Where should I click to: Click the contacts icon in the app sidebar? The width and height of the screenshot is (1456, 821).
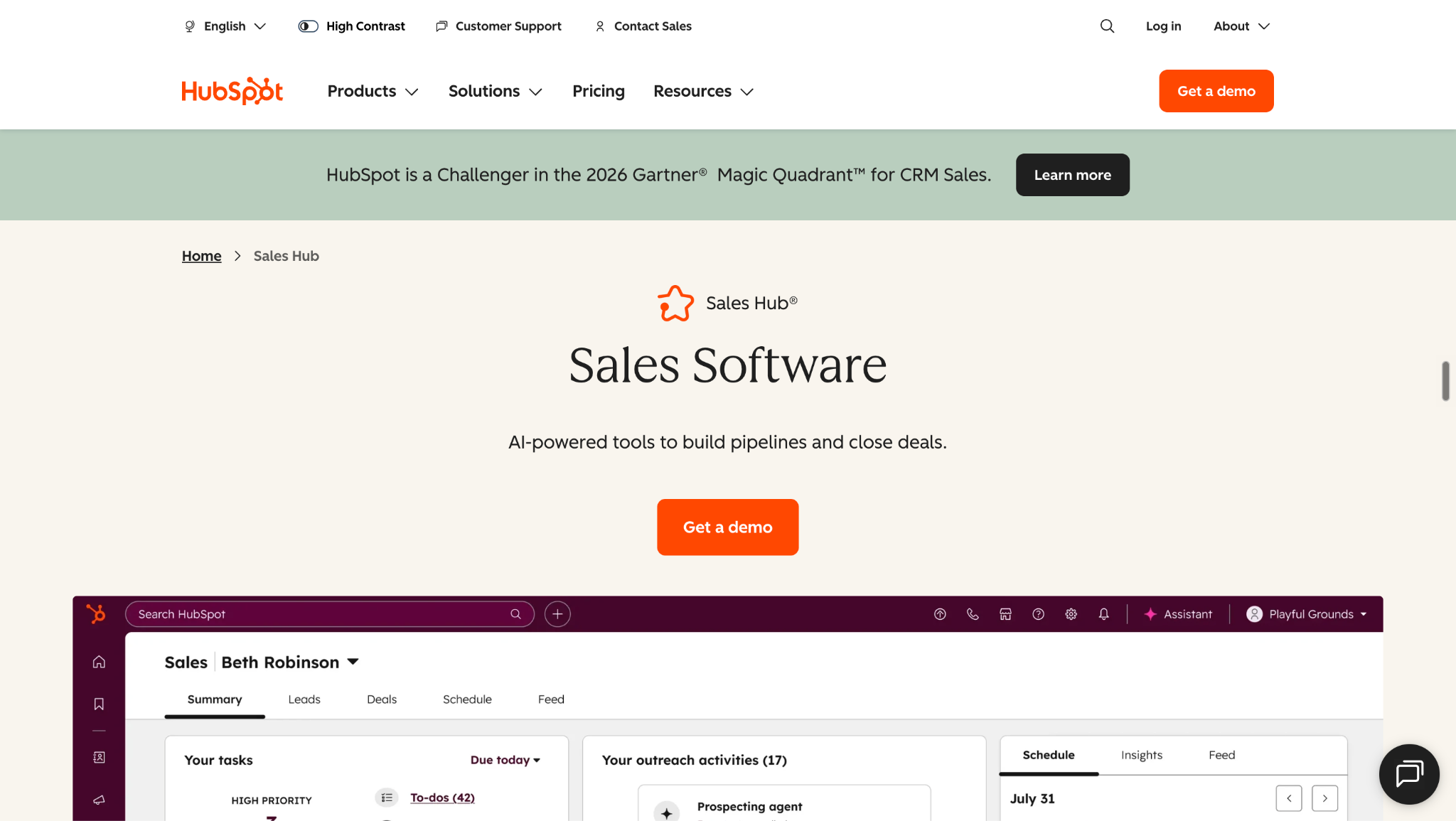click(99, 758)
